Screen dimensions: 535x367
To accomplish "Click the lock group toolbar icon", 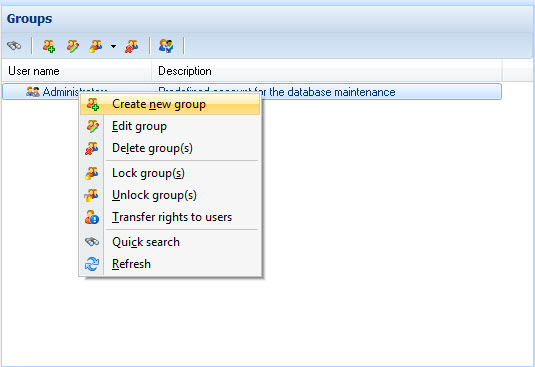I will coord(96,46).
